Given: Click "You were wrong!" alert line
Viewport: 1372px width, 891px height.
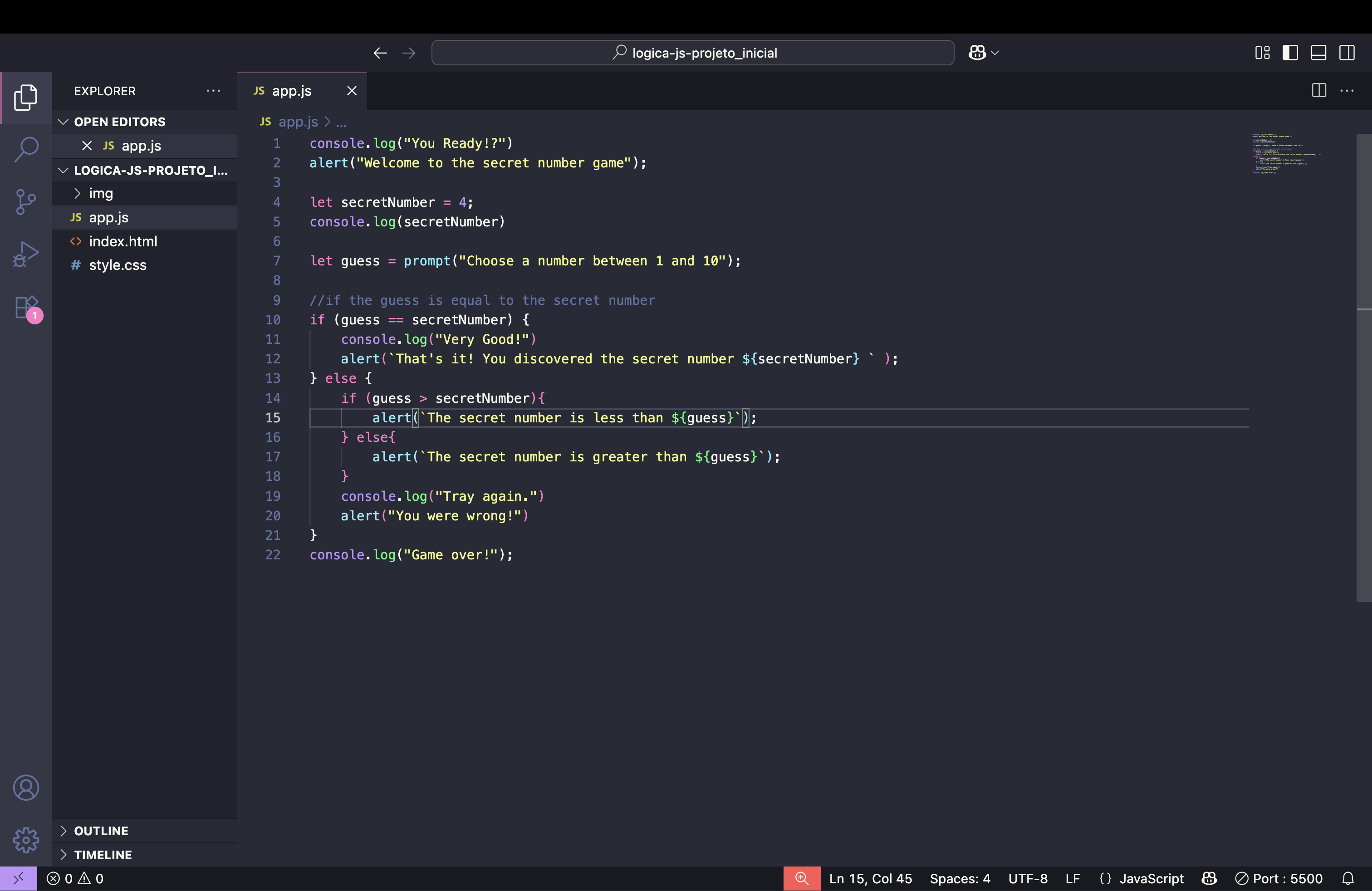Looking at the screenshot, I should point(434,515).
